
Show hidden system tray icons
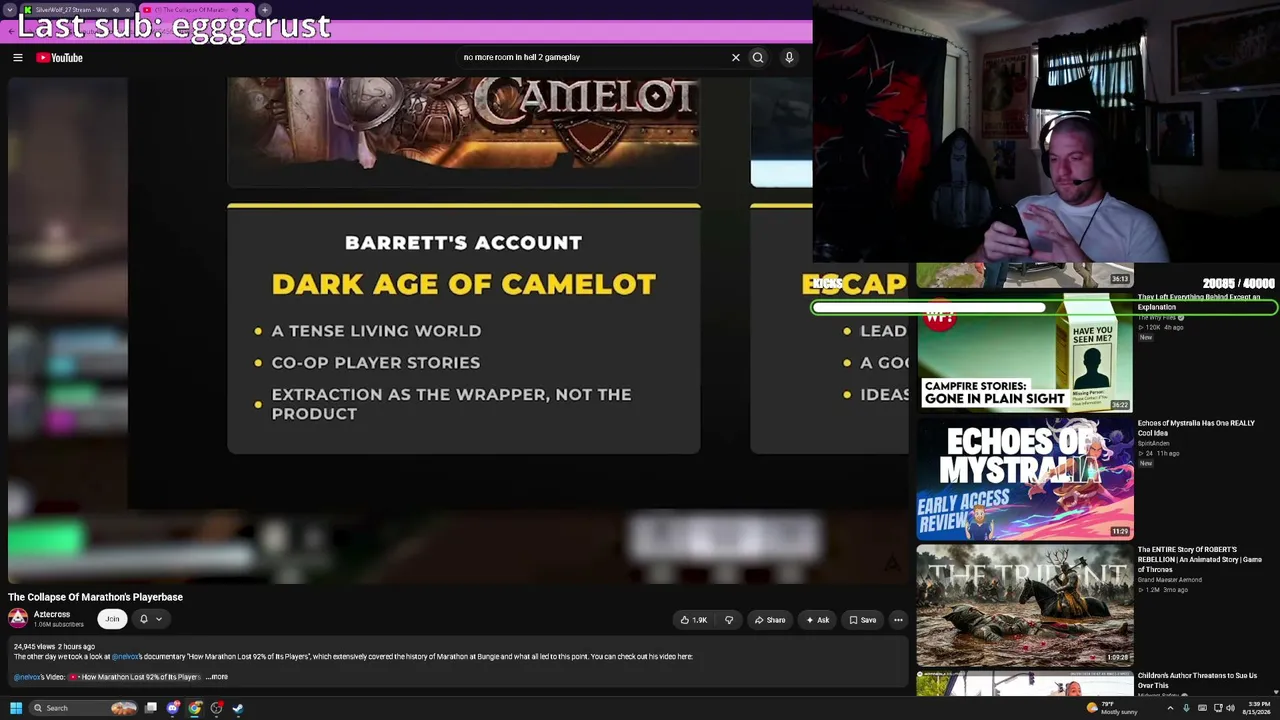point(1170,708)
